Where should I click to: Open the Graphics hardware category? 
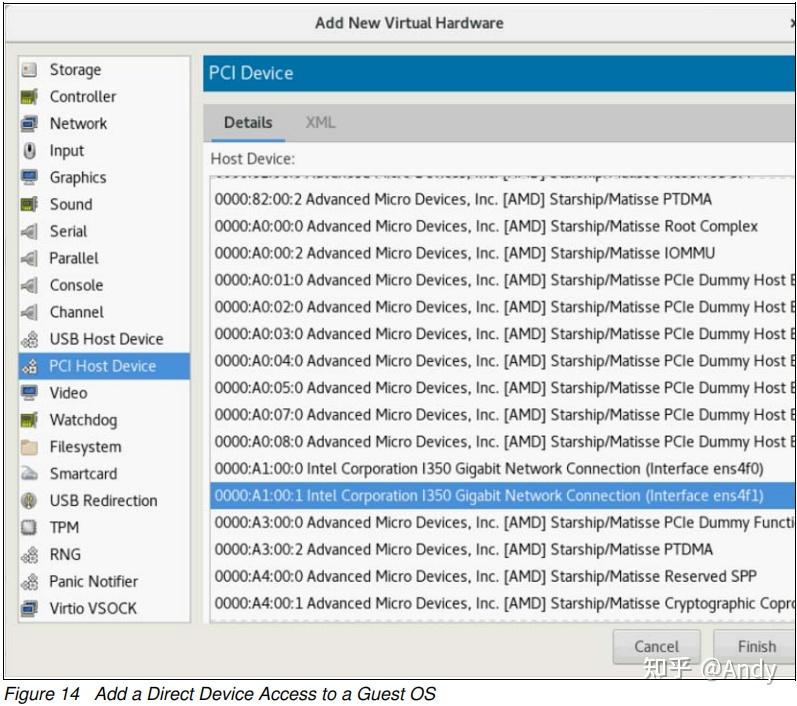(77, 177)
